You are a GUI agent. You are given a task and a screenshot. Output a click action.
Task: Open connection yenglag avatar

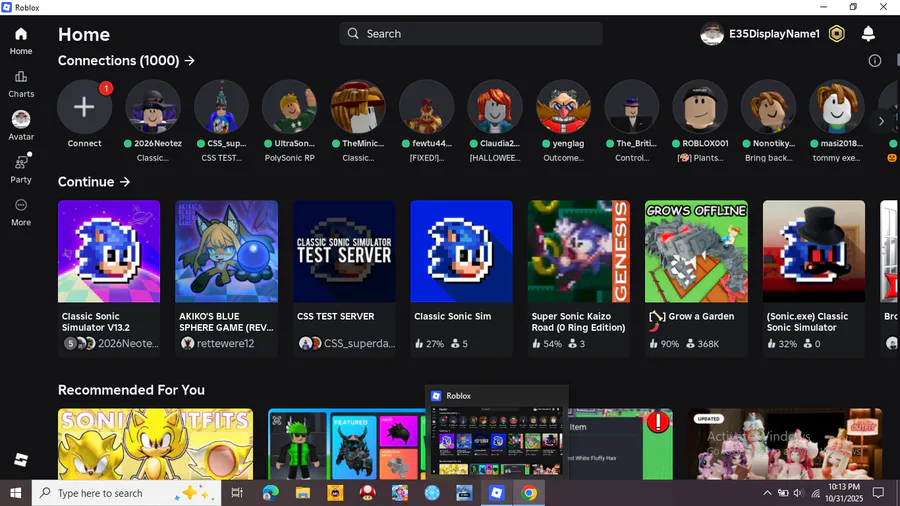point(563,107)
